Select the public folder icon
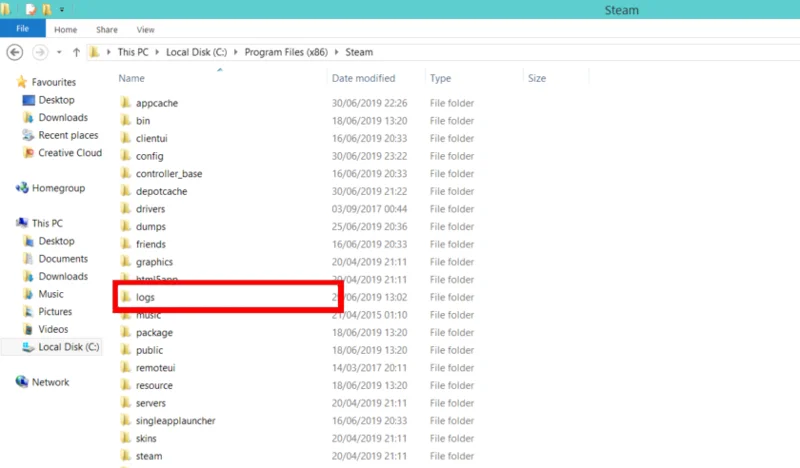The height and width of the screenshot is (468, 800). 126,350
